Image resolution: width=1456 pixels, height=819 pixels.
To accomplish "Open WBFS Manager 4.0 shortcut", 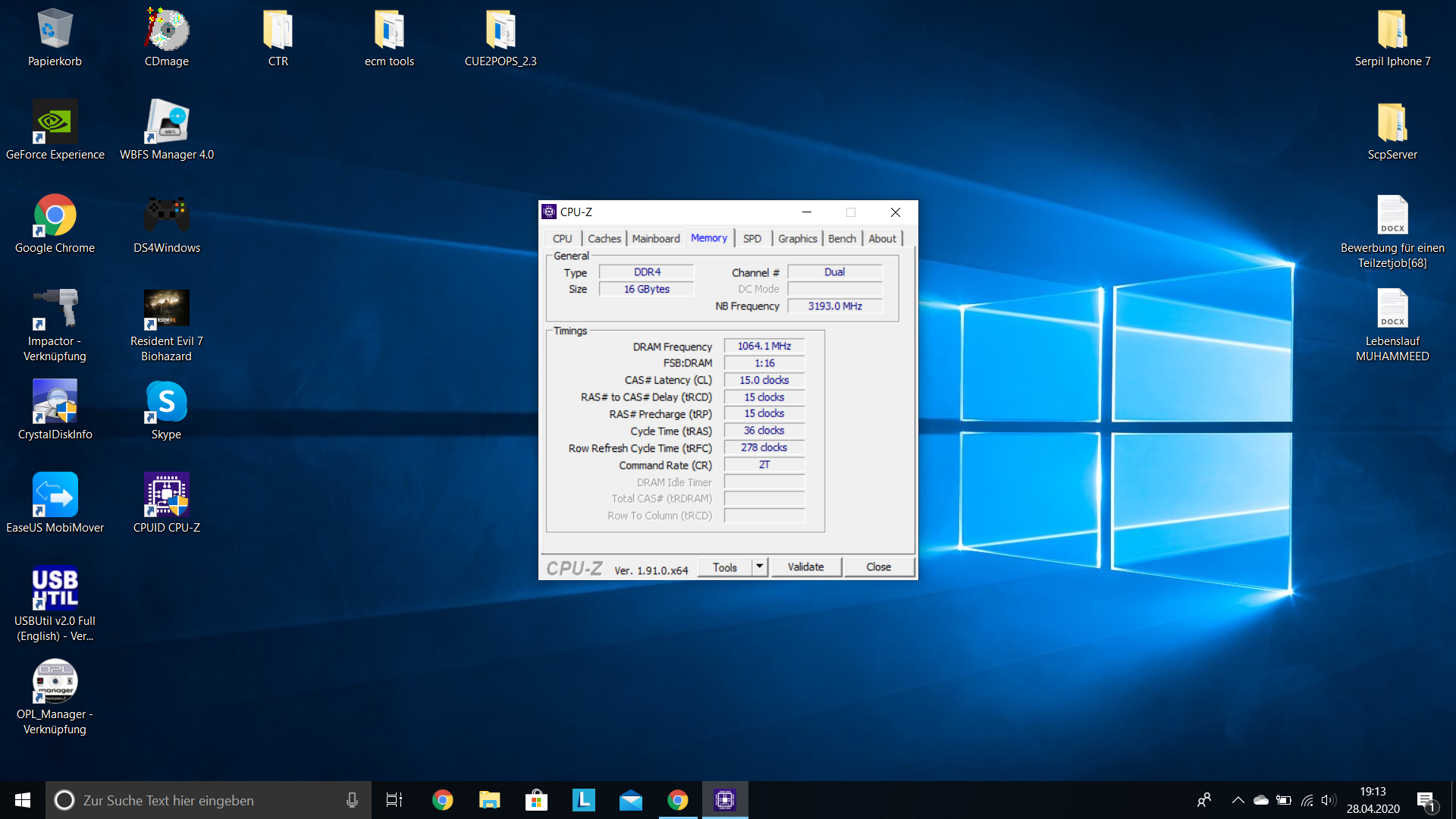I will (167, 123).
